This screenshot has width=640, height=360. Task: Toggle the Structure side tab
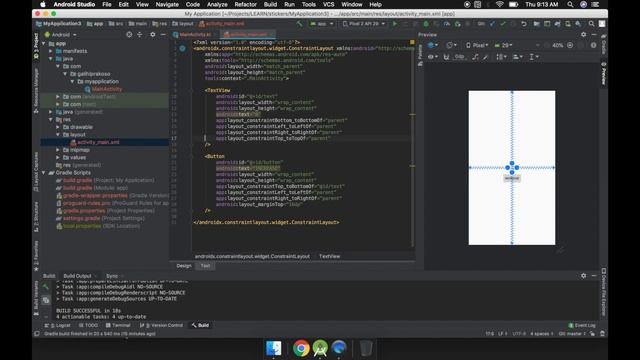click(36, 216)
